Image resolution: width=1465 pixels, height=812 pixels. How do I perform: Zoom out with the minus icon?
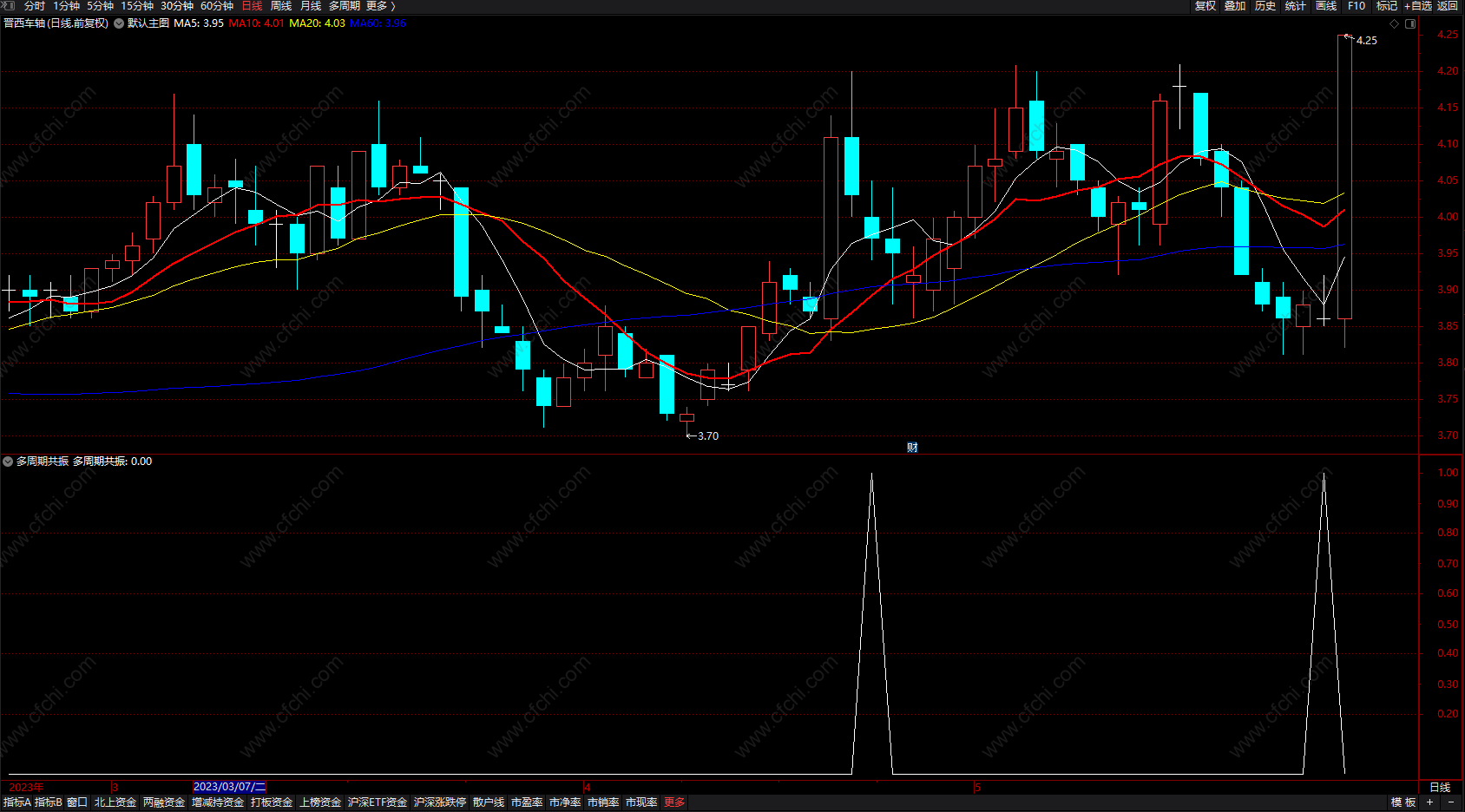(1451, 802)
